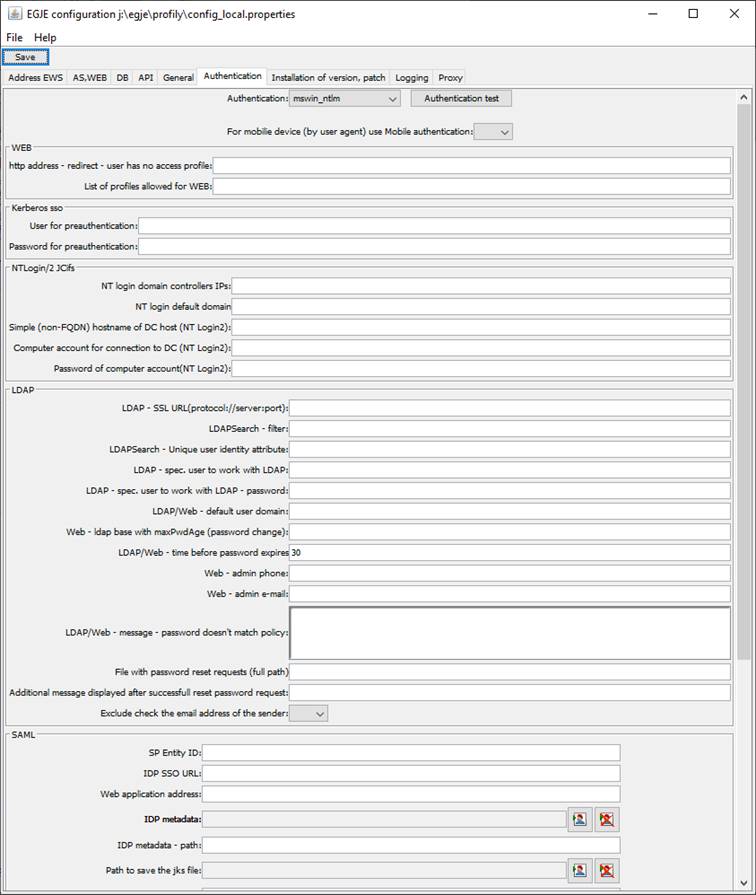
Task: Focus Password for preauthentication field
Action: [435, 247]
